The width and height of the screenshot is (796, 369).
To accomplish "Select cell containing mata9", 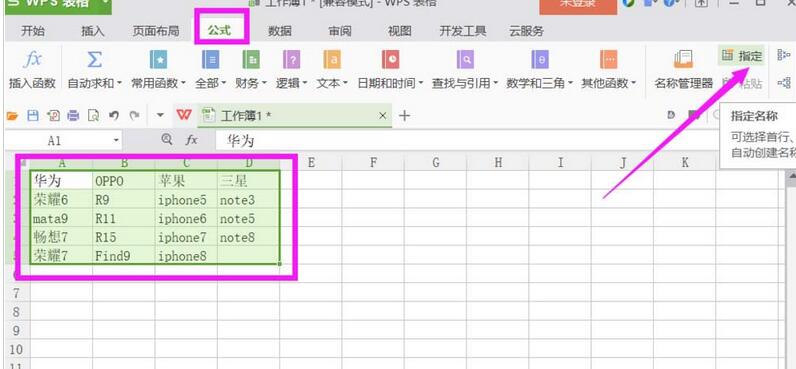I will point(61,219).
